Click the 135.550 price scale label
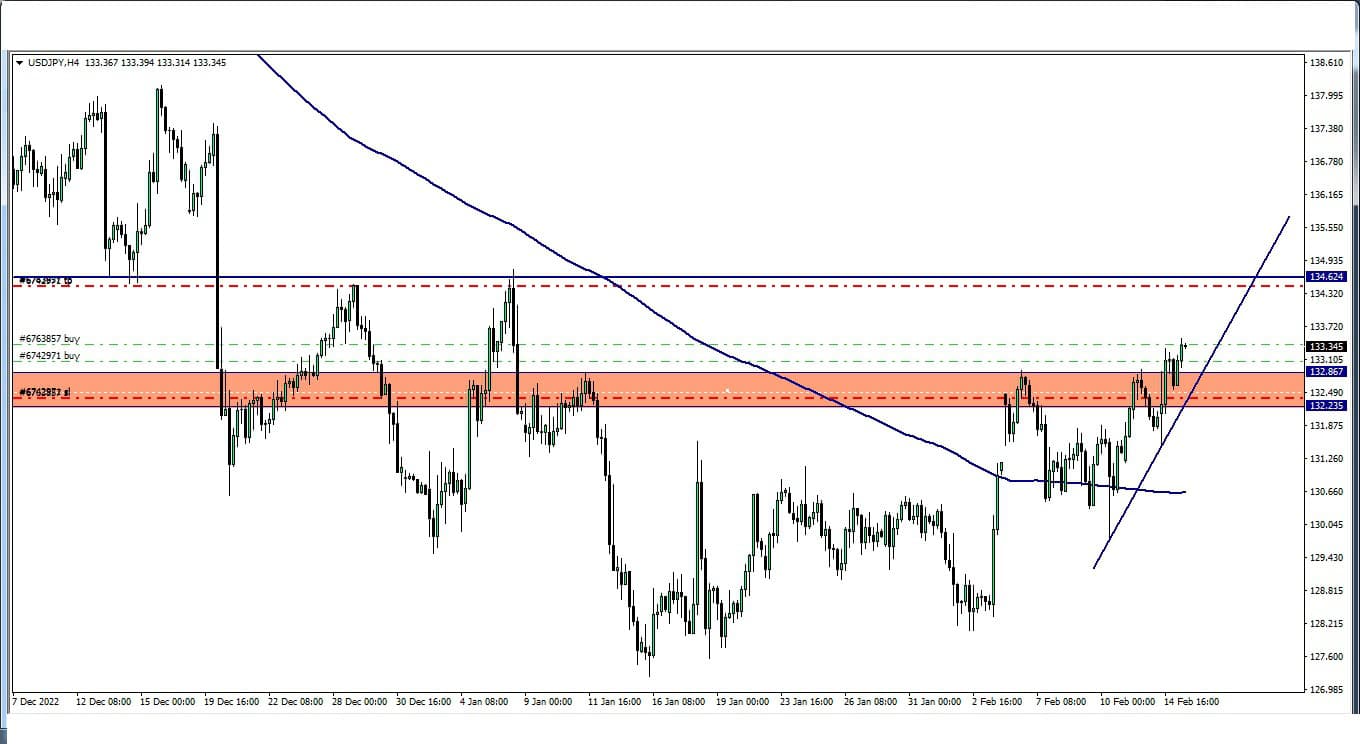This screenshot has height=744, width=1360. 1326,227
